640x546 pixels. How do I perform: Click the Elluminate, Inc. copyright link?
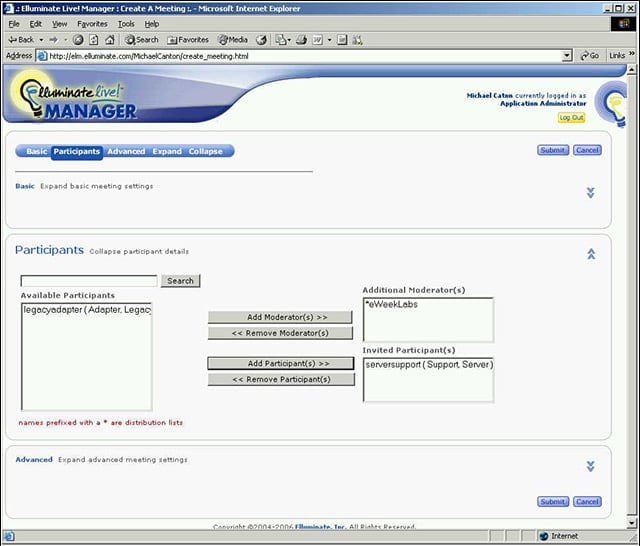click(320, 526)
